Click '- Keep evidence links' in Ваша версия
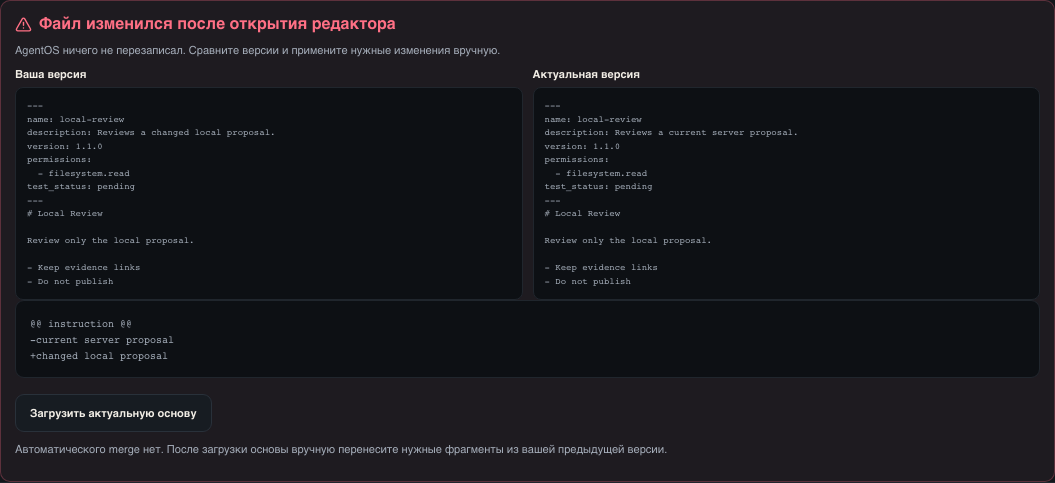Viewport: 1055px width, 483px height. point(83,267)
